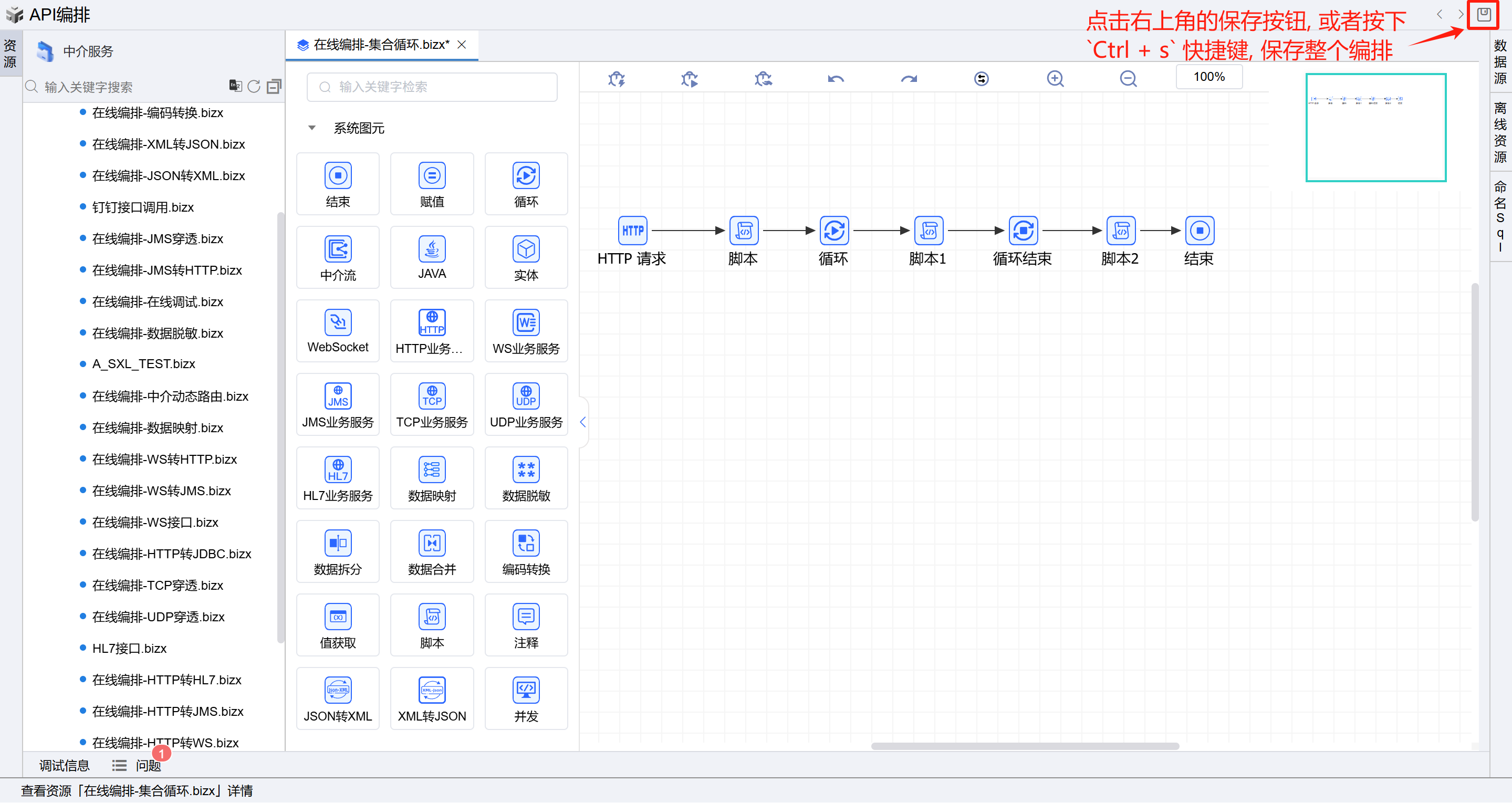Viewport: 1512px width, 803px height.
Task: Click the undo arrow in canvas toolbar
Action: click(x=836, y=79)
